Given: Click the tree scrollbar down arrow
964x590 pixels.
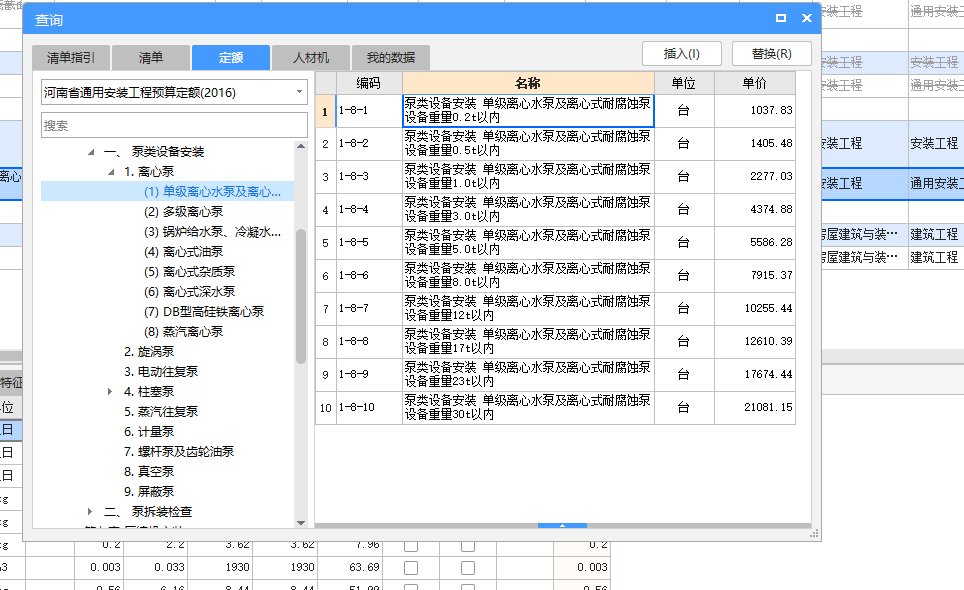Looking at the screenshot, I should 301,522.
